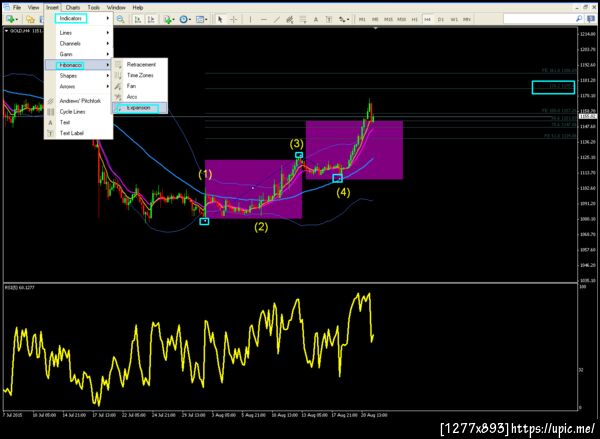
Task: Open the Arrows toolbar dropdown
Action: click(x=343, y=19)
